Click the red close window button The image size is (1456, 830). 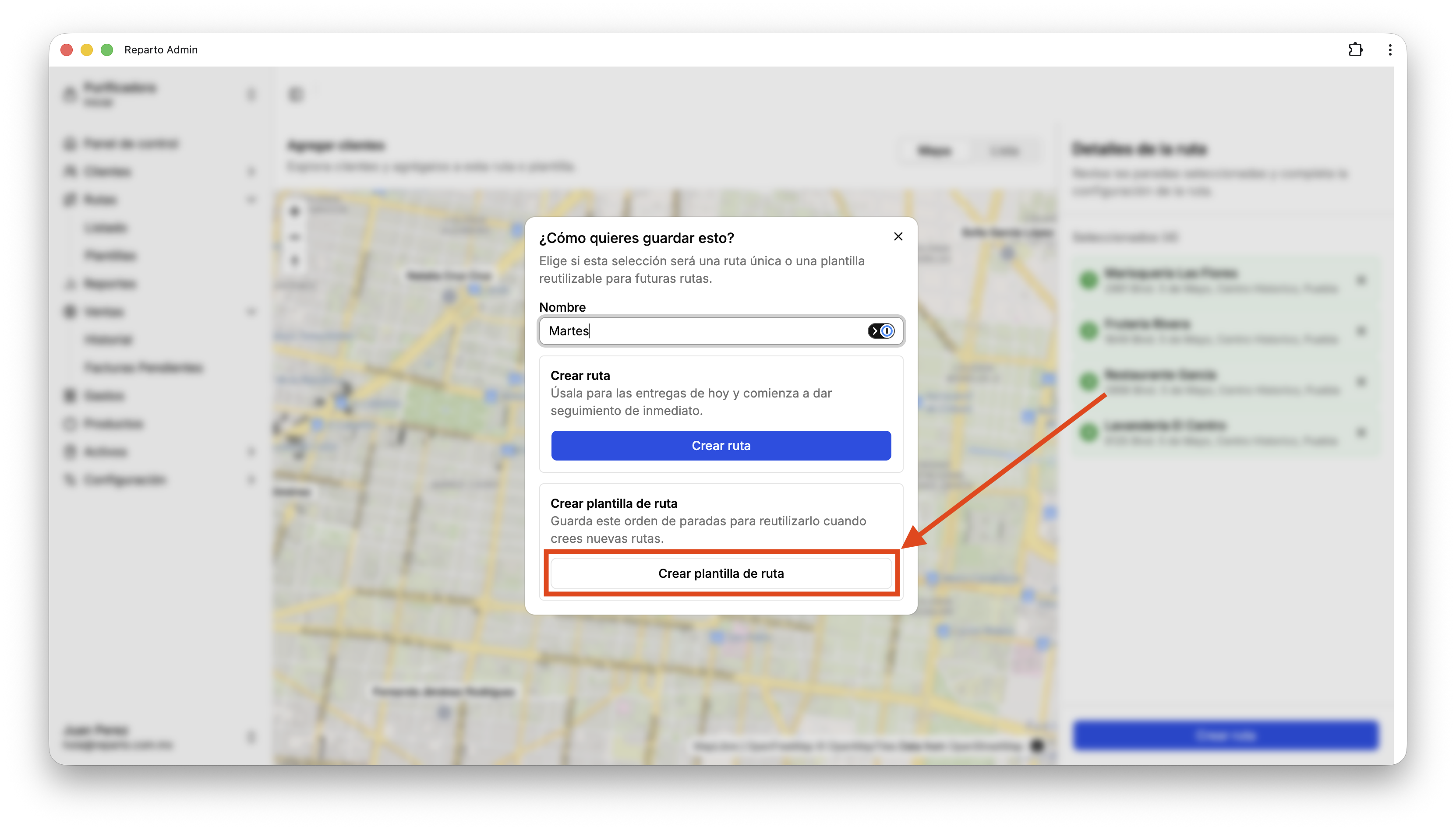click(x=66, y=49)
